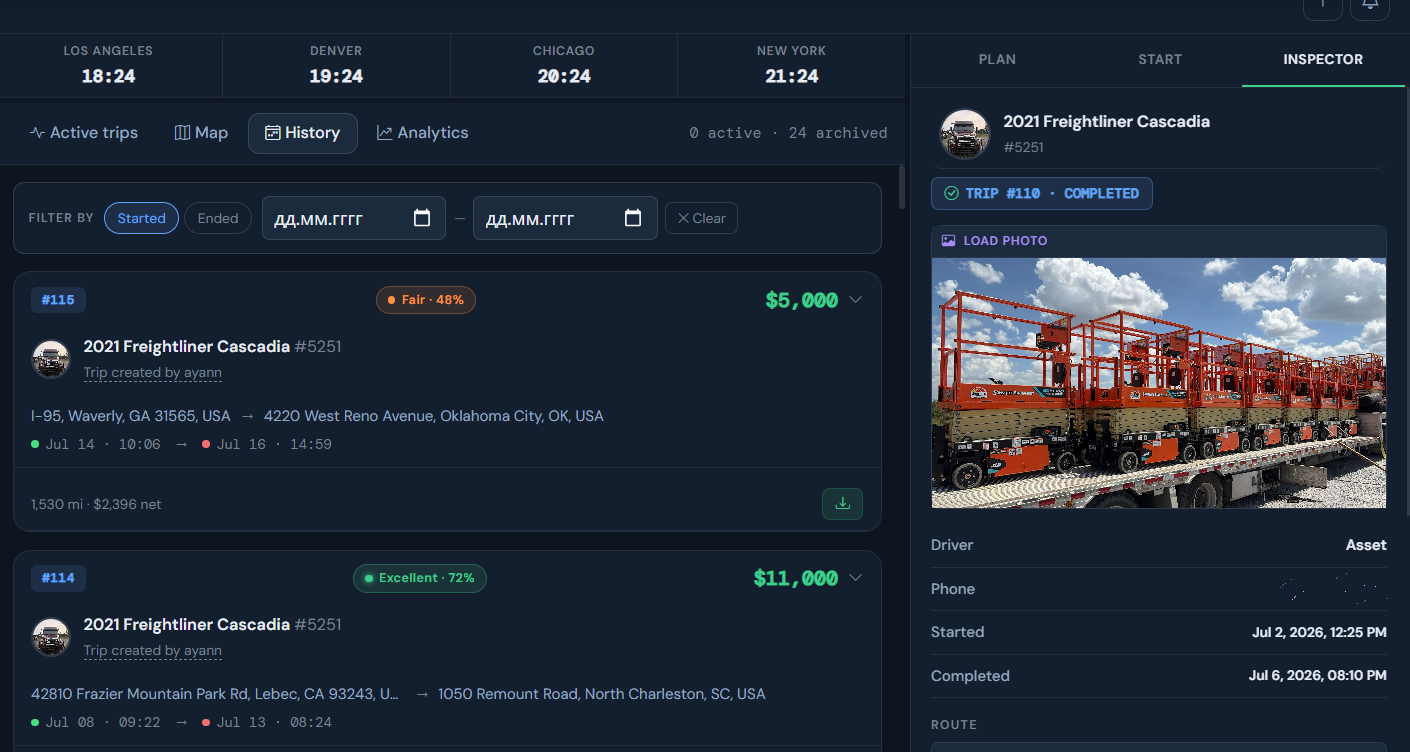Click '1,530 mi · $2,396 net' text
Viewport: 1410px width, 752px height.
pos(96,505)
